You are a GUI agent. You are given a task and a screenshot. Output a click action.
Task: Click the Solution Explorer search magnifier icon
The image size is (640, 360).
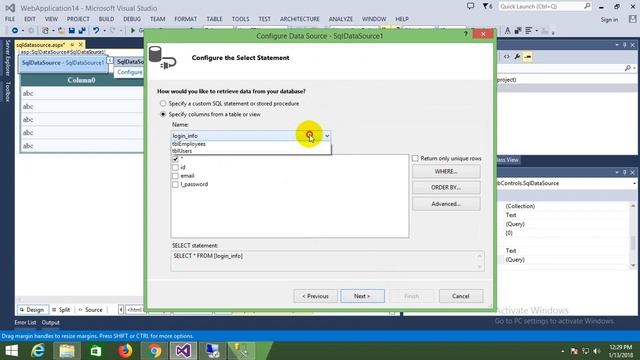[627, 68]
